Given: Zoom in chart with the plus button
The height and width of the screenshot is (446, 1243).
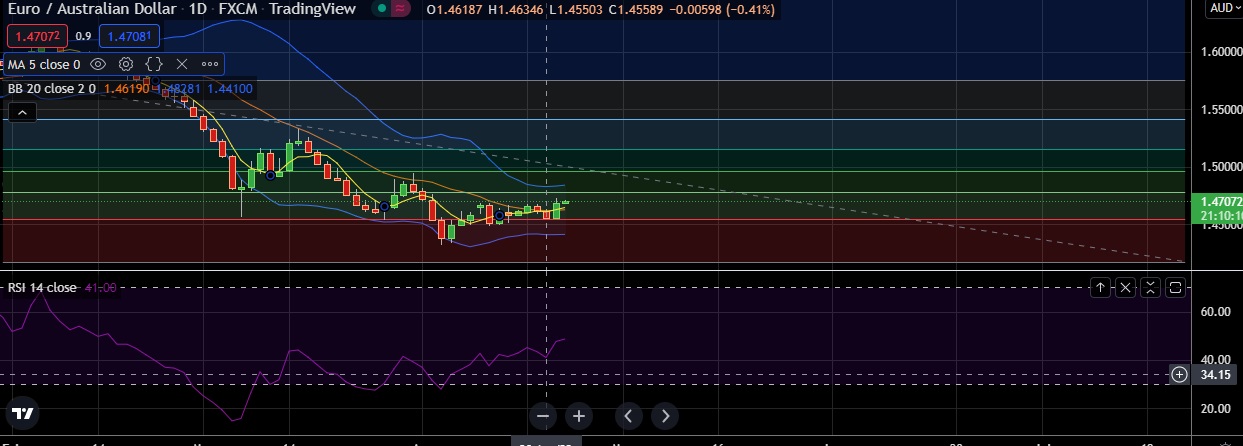Looking at the screenshot, I should 579,416.
